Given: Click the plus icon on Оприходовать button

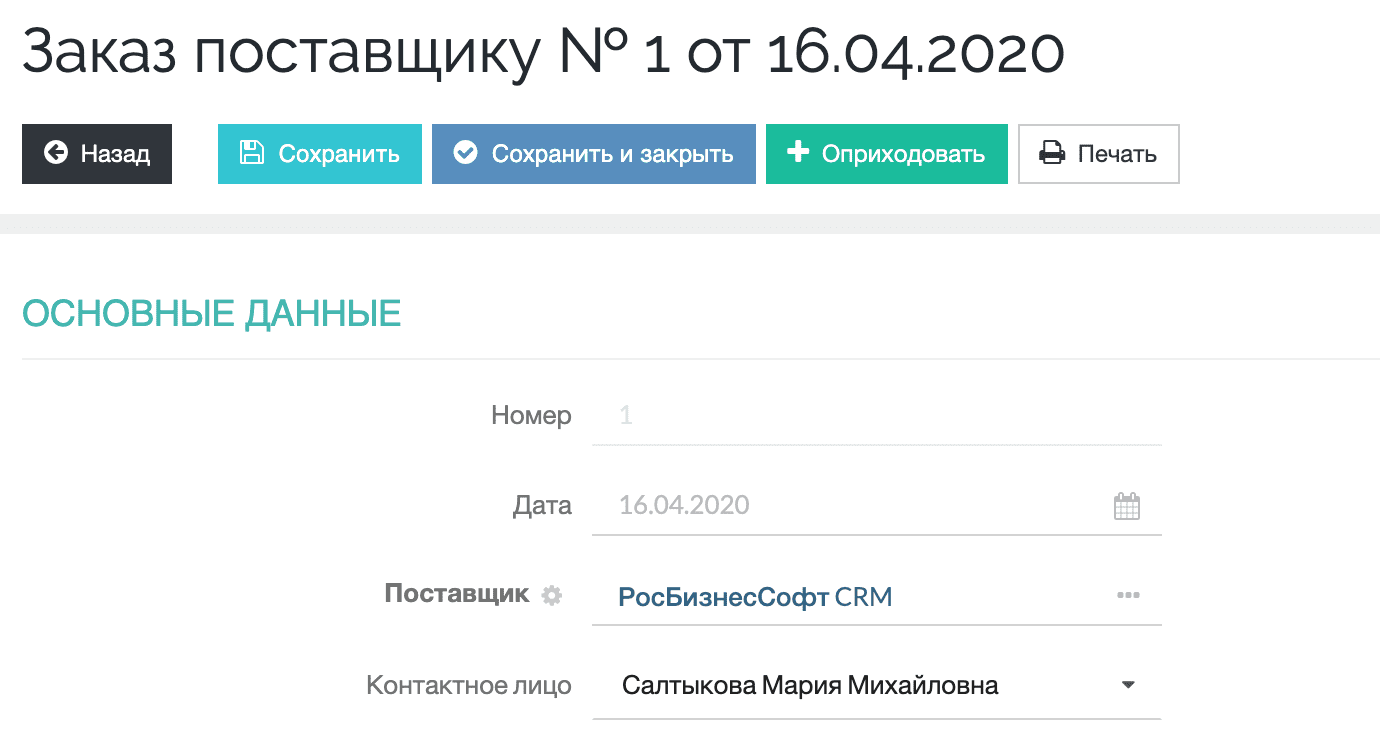Looking at the screenshot, I should click(x=797, y=153).
